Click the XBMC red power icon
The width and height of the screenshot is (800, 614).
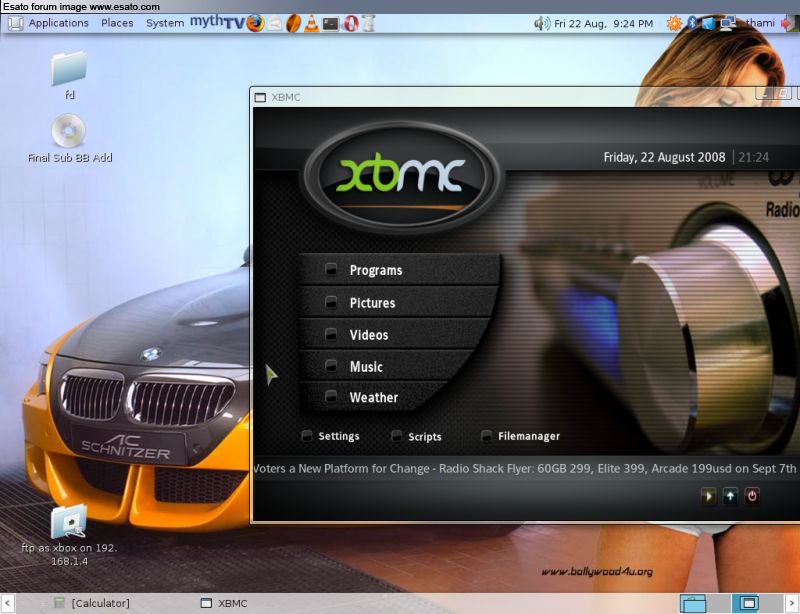tap(752, 496)
